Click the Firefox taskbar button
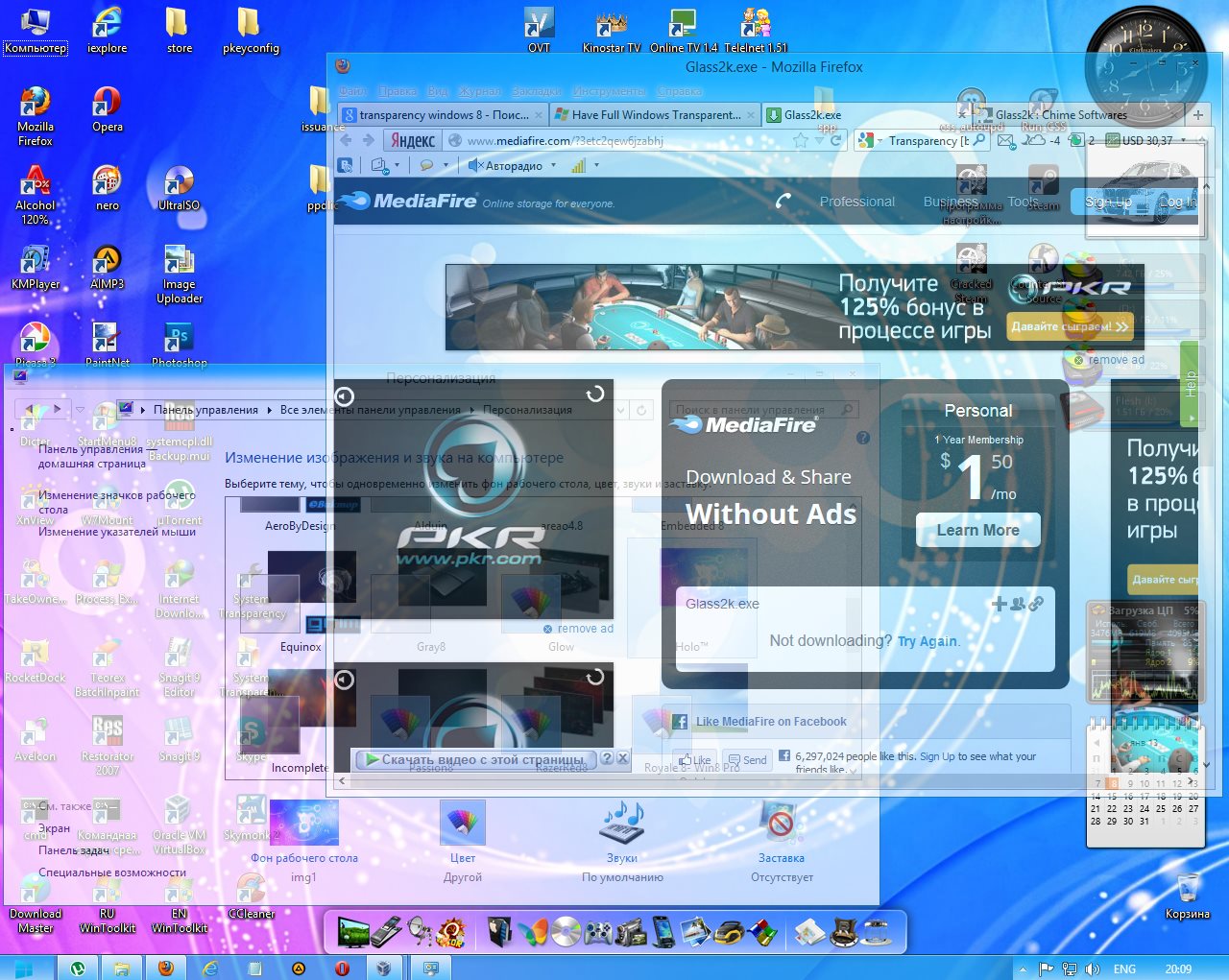The width and height of the screenshot is (1229, 980). 165,968
